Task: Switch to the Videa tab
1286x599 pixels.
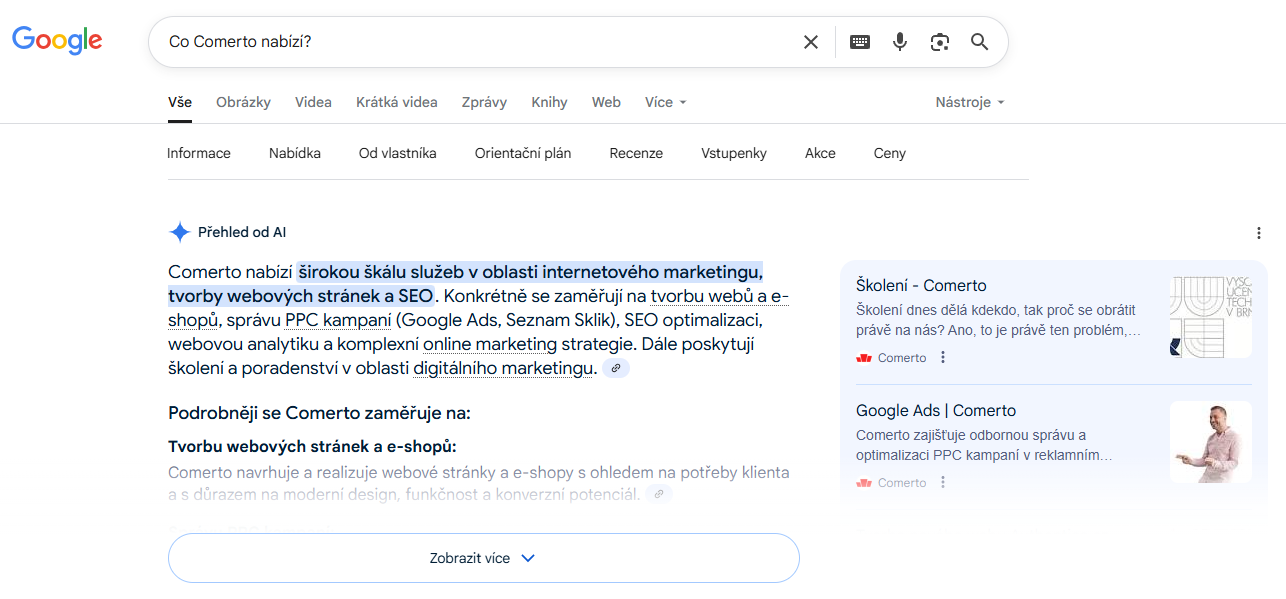Action: tap(313, 102)
